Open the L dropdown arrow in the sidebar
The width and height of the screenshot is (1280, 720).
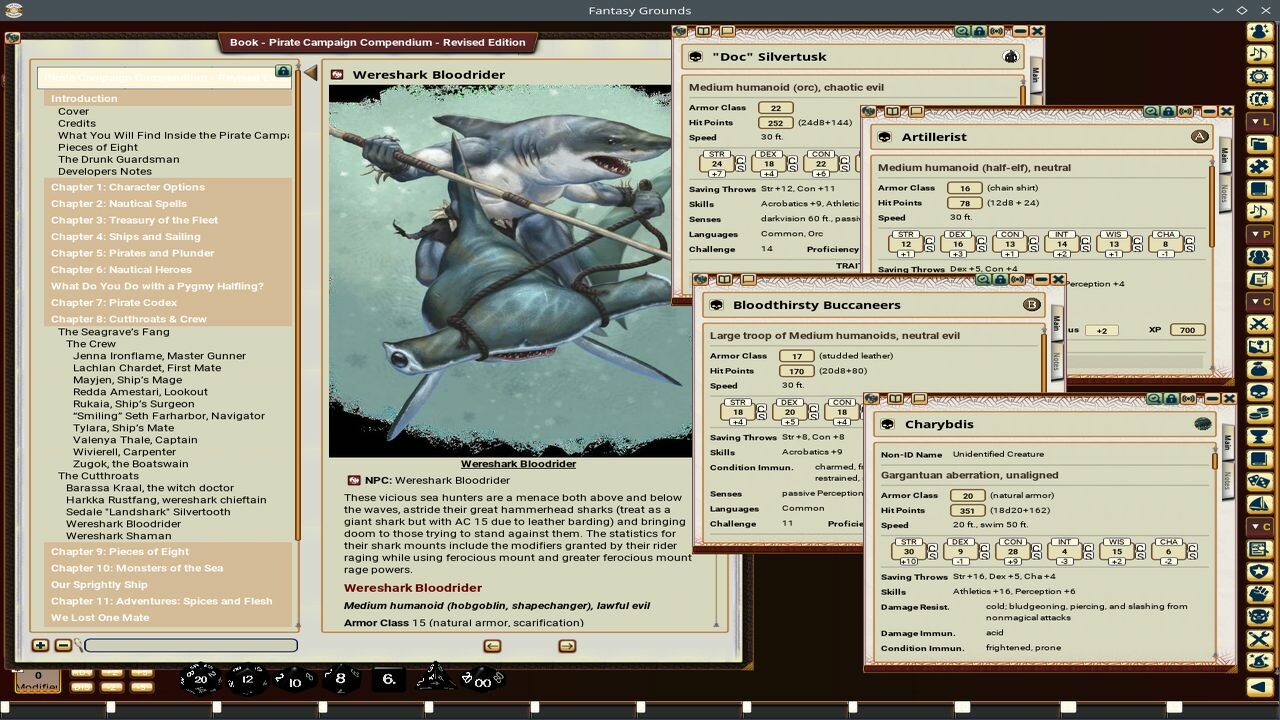[1253, 120]
